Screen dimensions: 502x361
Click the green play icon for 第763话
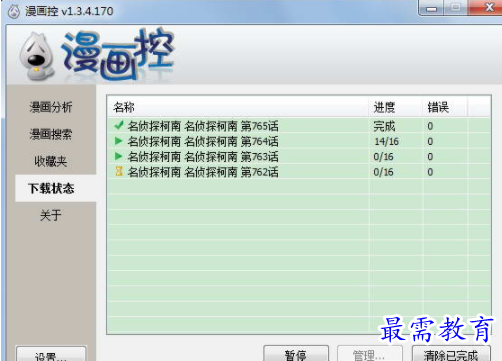[118, 156]
